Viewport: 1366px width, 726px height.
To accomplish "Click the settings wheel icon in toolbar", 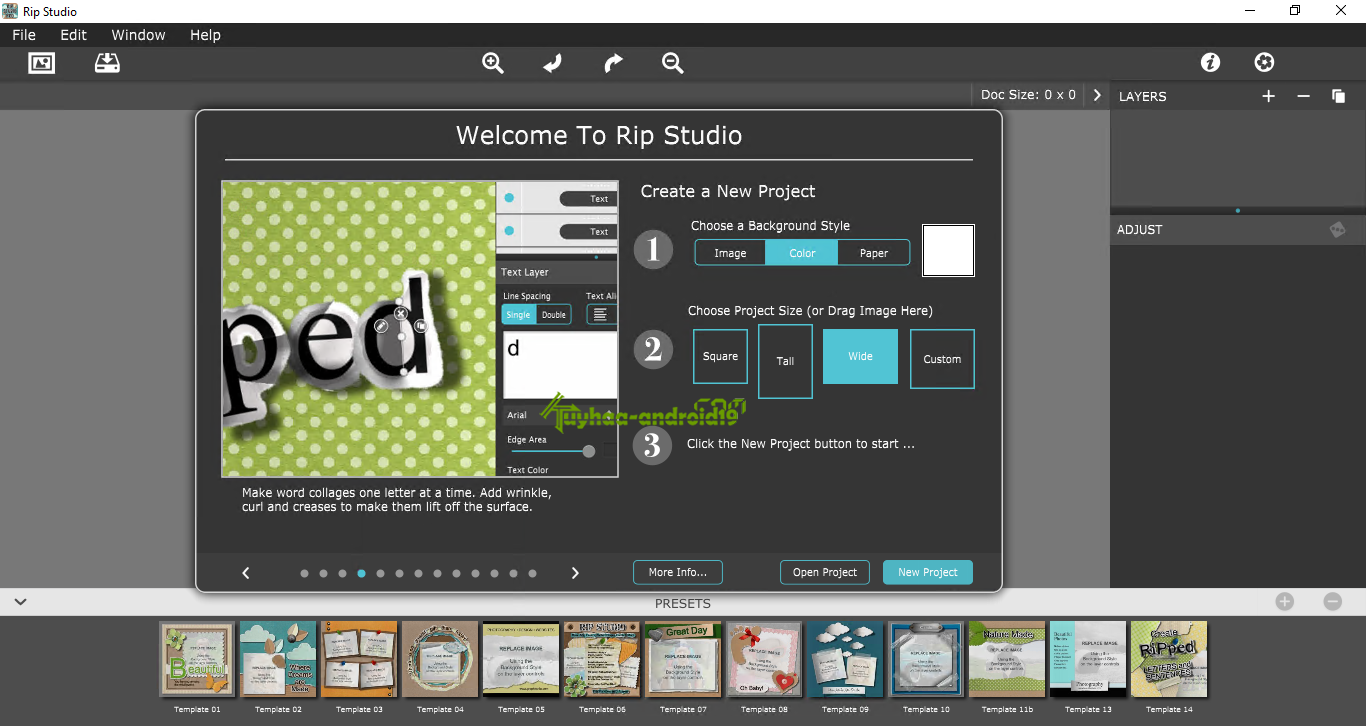I will (1264, 63).
